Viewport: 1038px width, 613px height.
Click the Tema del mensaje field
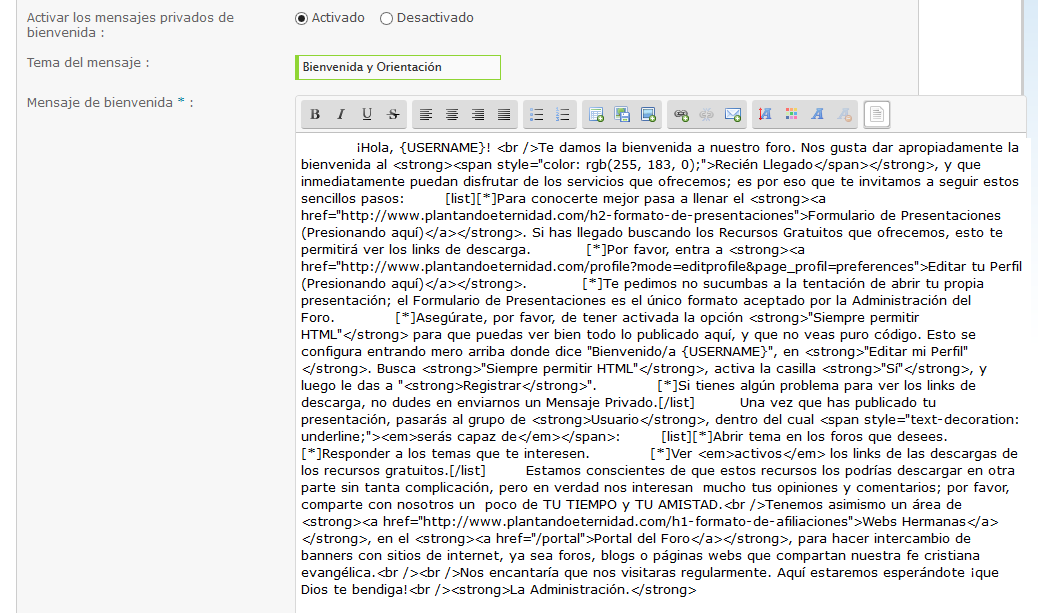point(398,67)
